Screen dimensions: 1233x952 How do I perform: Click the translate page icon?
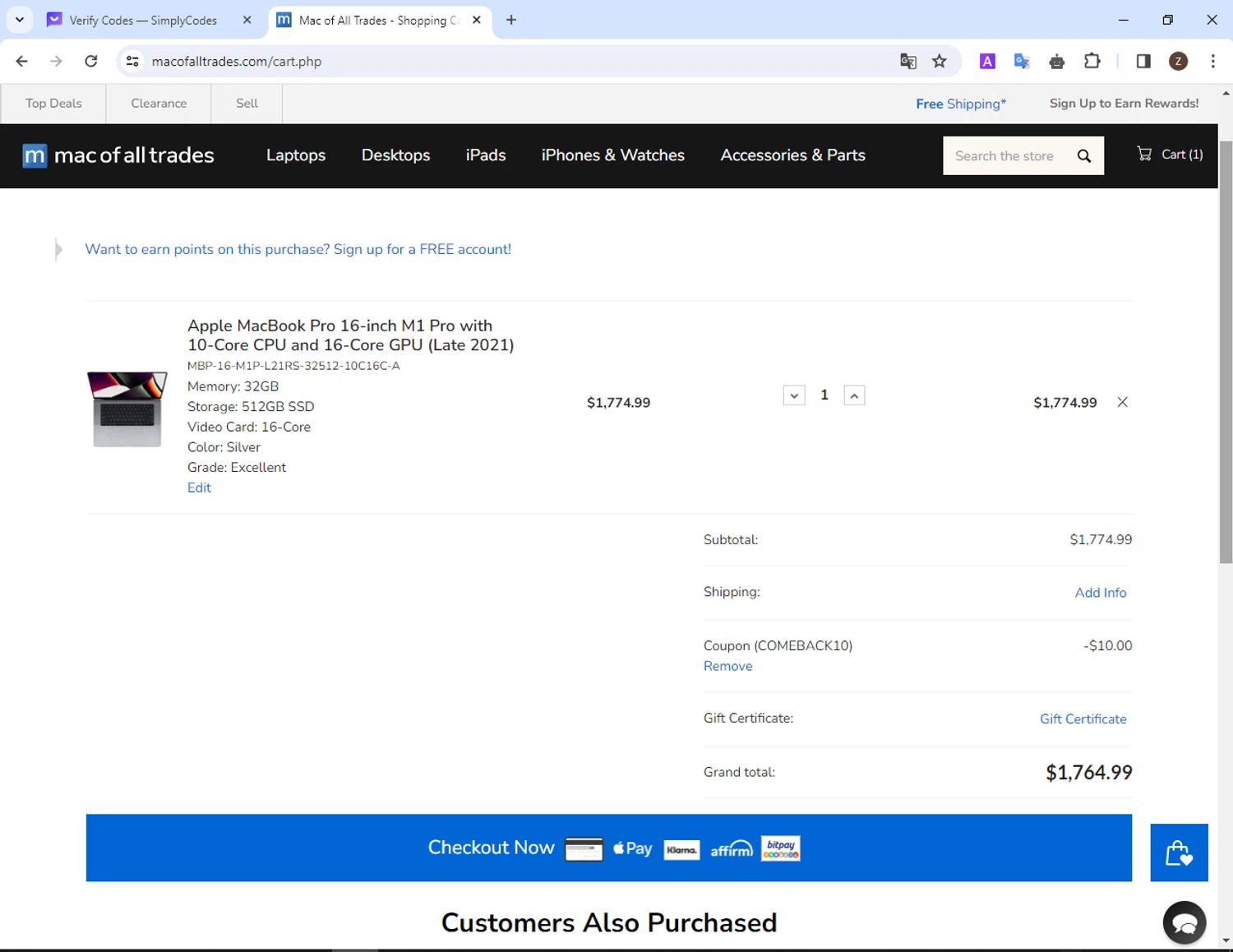908,61
